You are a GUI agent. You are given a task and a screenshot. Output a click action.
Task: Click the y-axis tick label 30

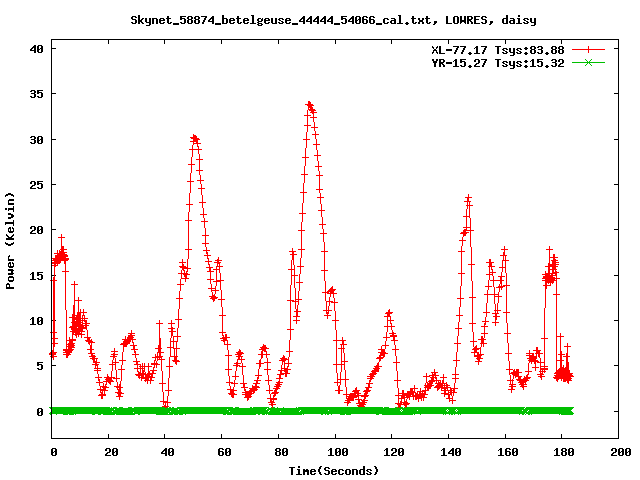[x=37, y=140]
